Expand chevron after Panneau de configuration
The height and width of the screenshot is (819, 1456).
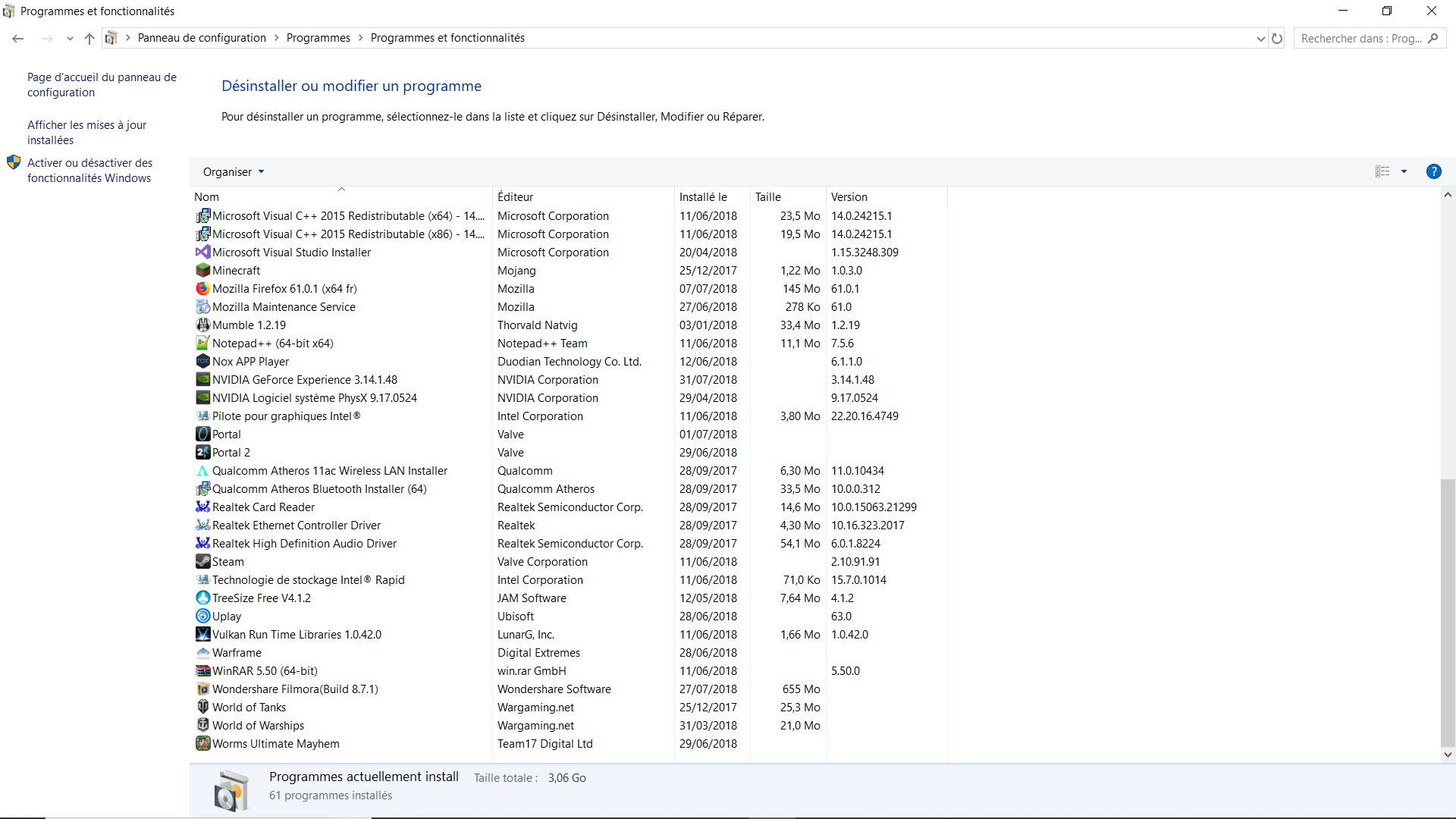(276, 38)
